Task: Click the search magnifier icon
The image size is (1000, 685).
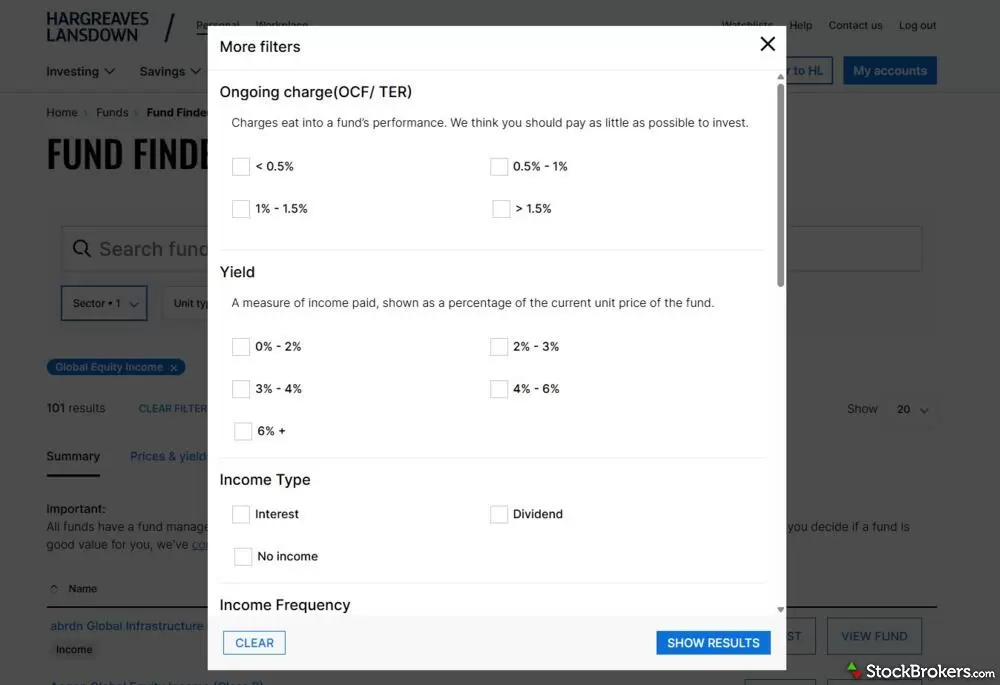Action: [x=82, y=249]
